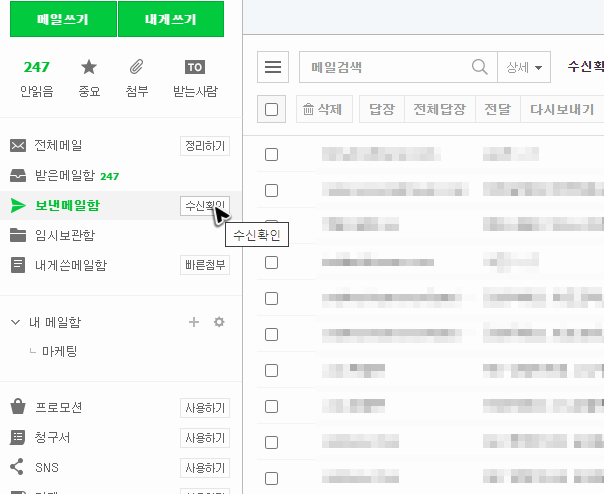Collapse the 내 메일함 section chevron
The height and width of the screenshot is (494, 604).
pos(15,322)
